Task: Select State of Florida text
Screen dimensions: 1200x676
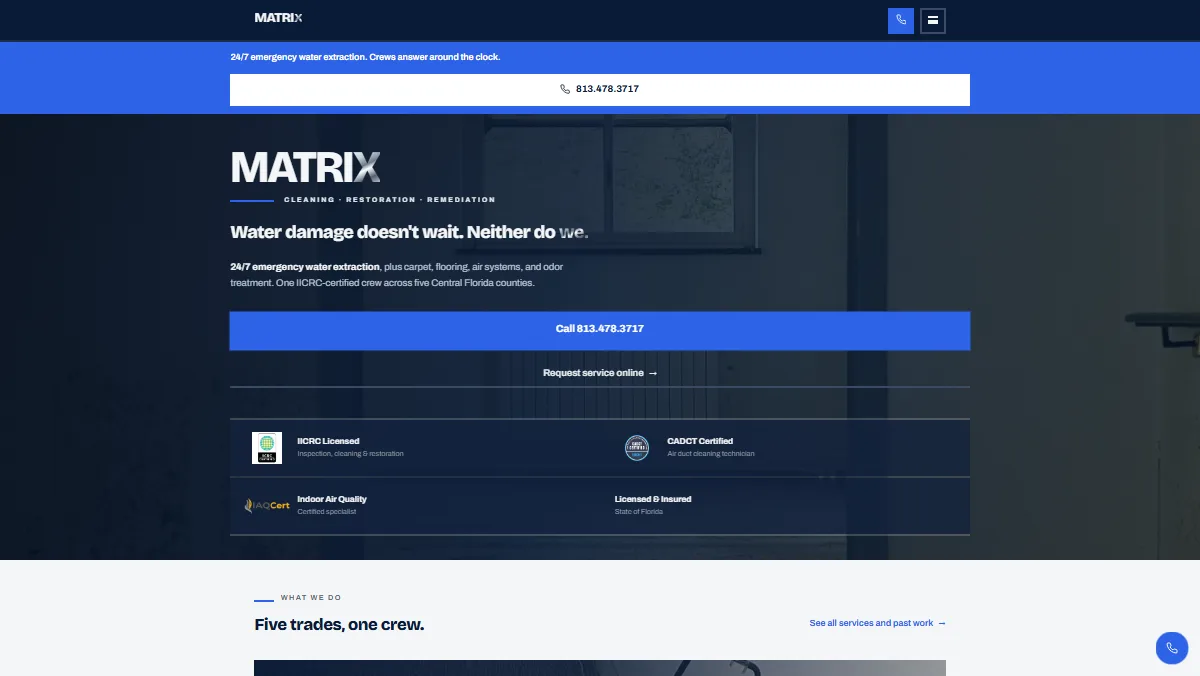Action: click(x=639, y=512)
